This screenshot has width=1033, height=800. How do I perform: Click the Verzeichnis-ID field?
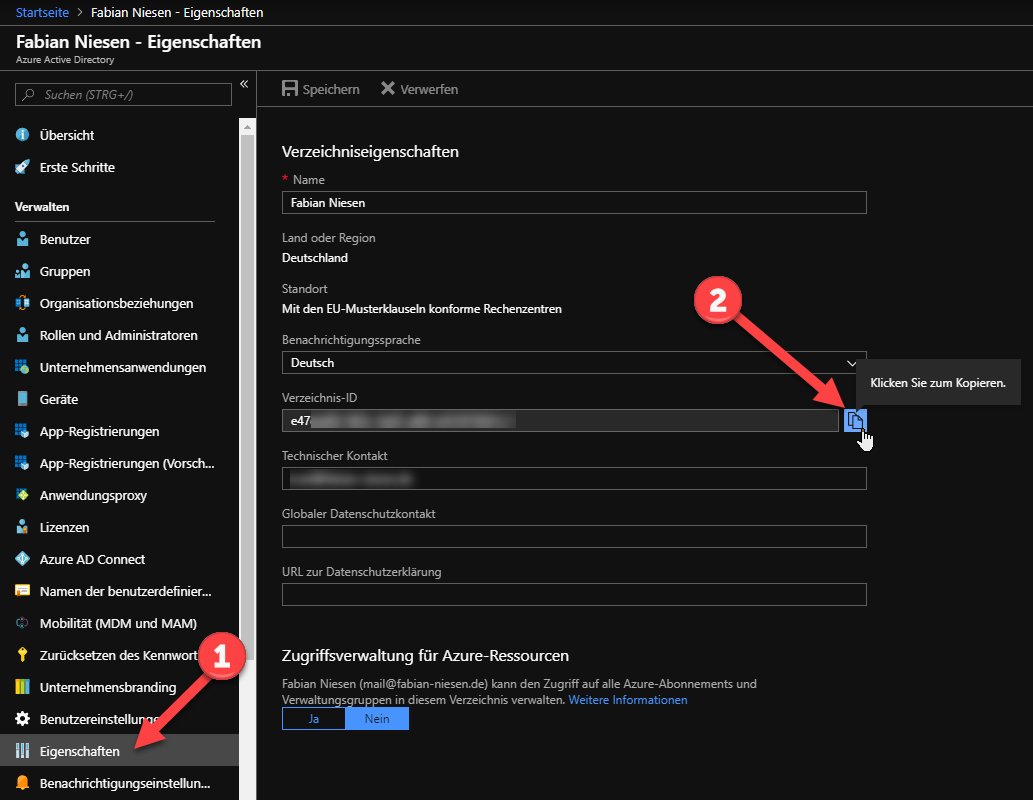click(560, 420)
